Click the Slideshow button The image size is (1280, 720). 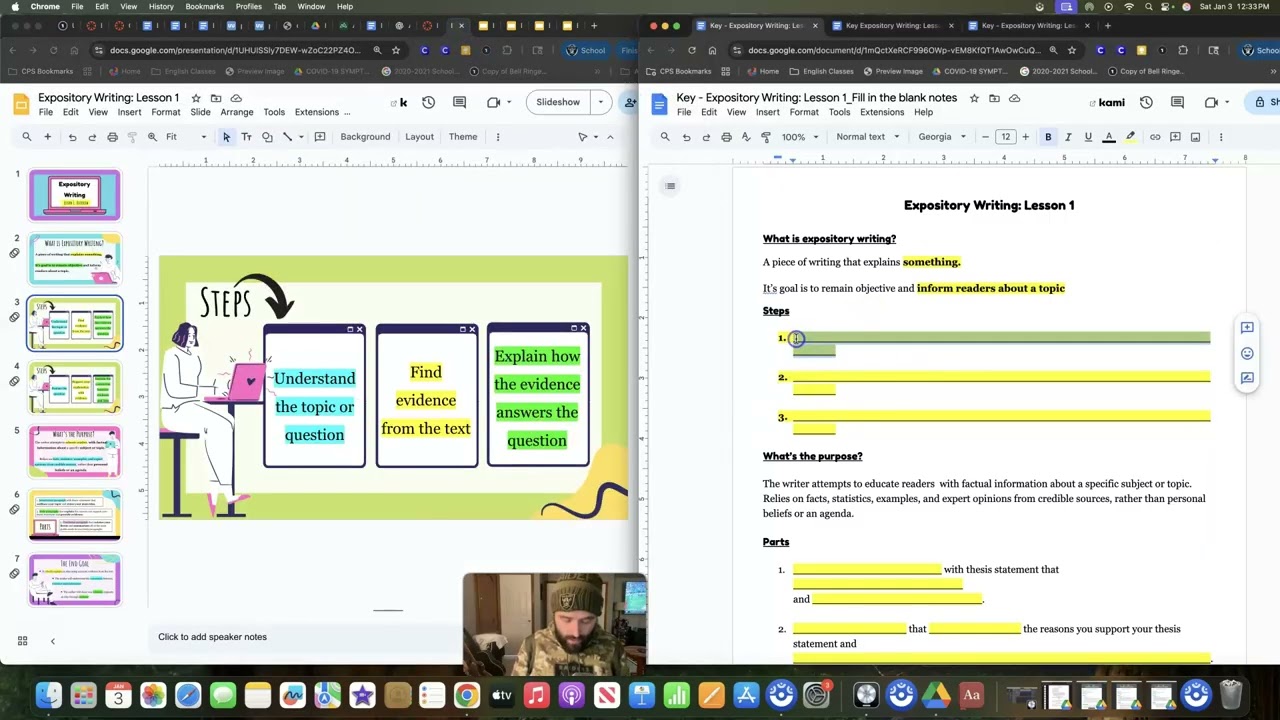coord(558,102)
